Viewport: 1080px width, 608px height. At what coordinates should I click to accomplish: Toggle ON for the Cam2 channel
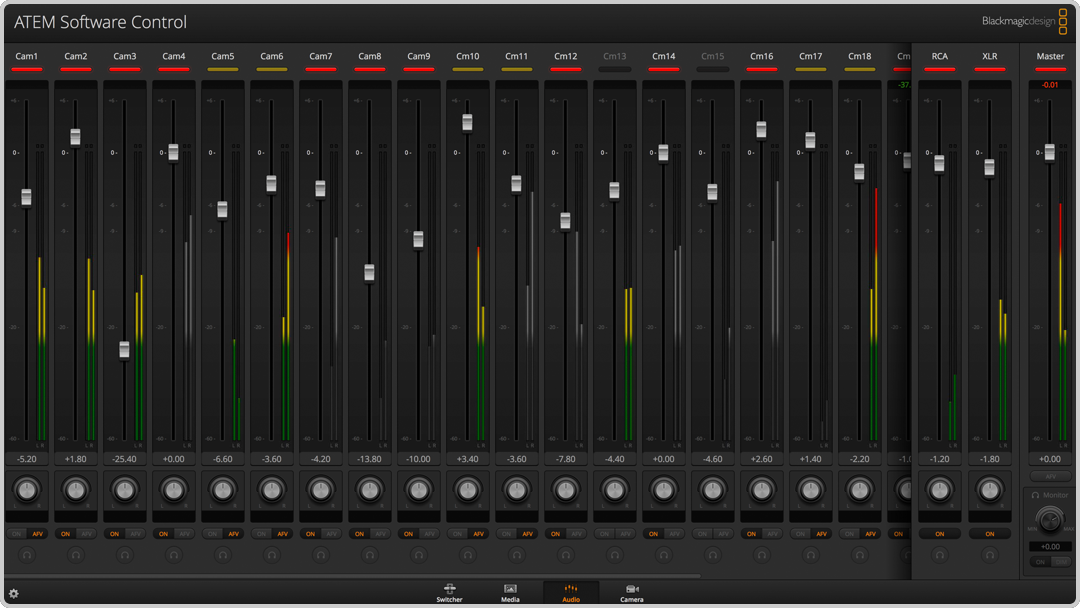click(x=64, y=534)
